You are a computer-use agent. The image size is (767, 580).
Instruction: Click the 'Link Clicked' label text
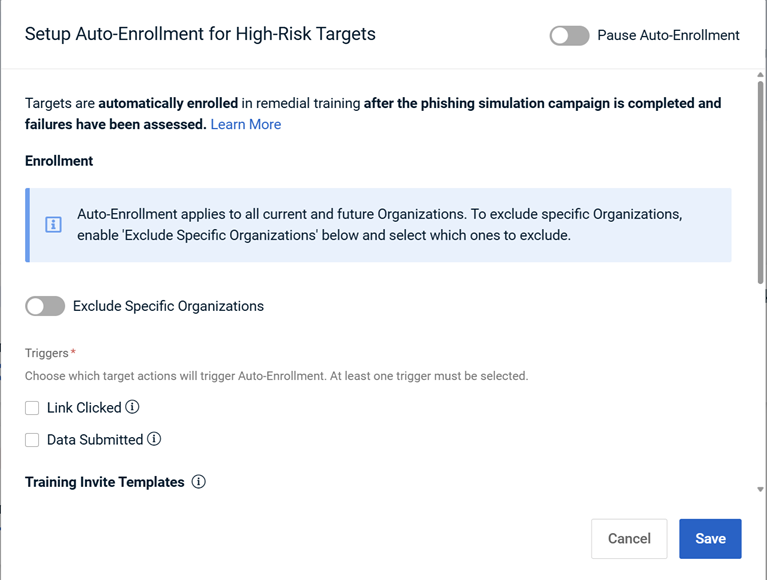click(x=84, y=408)
